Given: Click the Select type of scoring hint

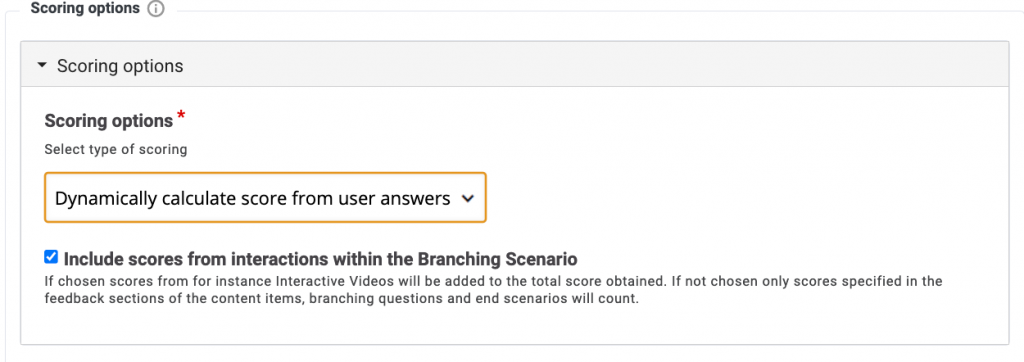Looking at the screenshot, I should 116,150.
